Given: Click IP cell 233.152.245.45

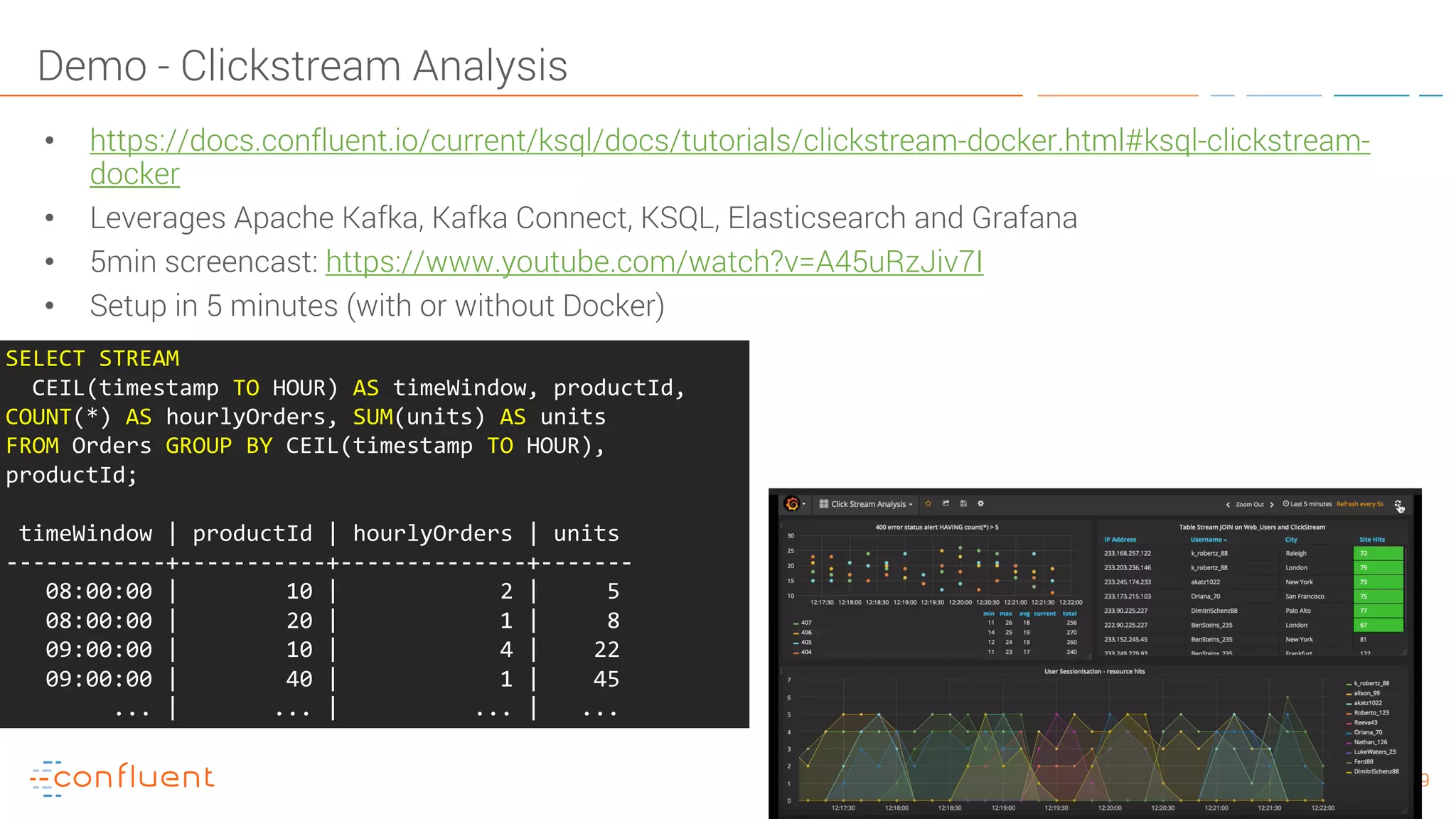Looking at the screenshot, I should 1125,640.
